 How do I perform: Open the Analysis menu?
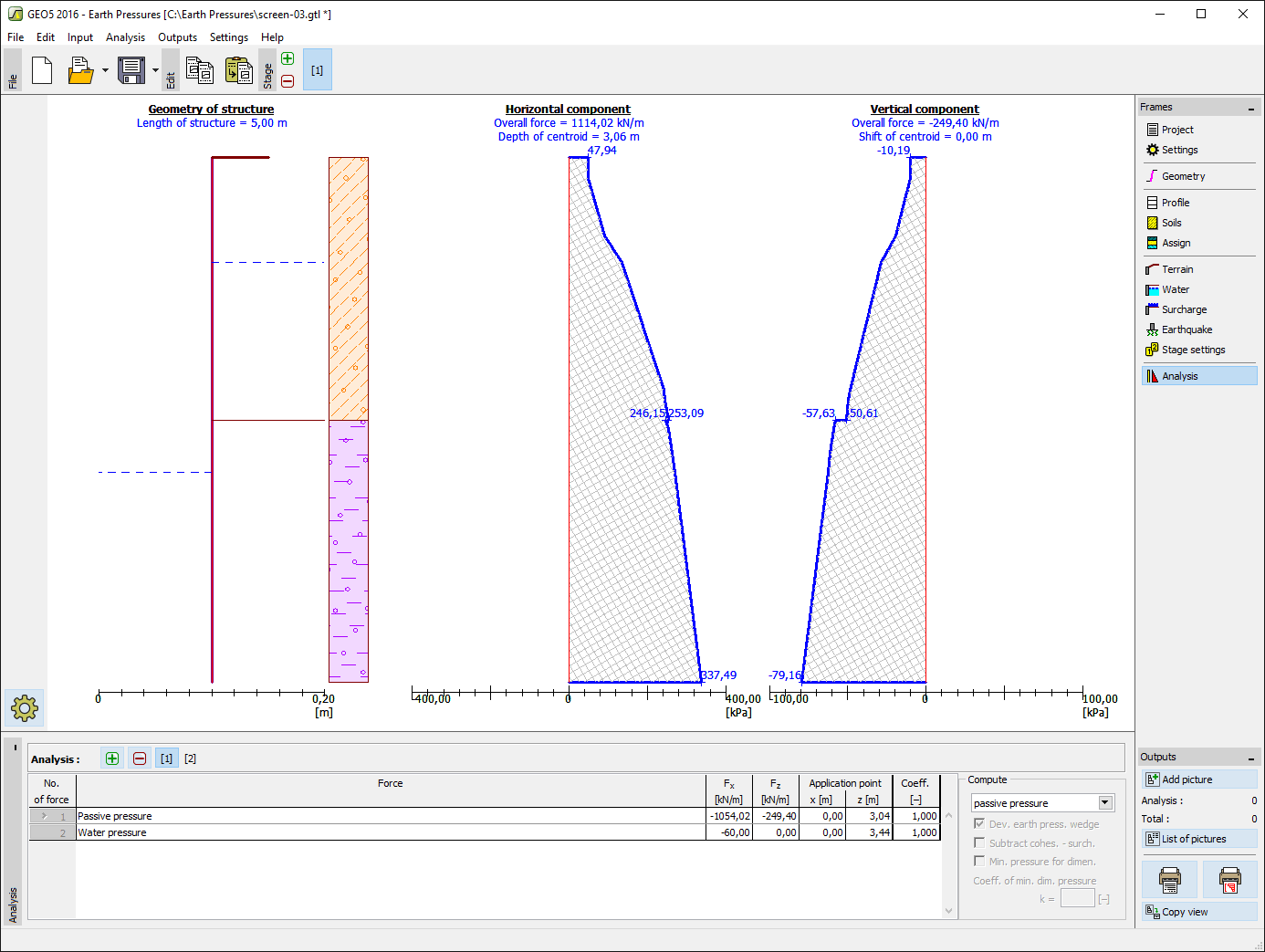click(125, 37)
